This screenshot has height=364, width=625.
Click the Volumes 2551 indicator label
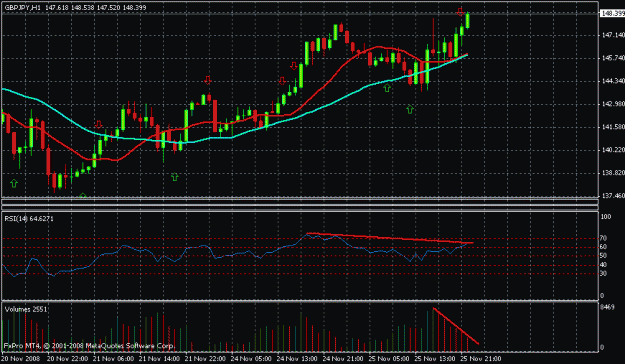tap(26, 309)
